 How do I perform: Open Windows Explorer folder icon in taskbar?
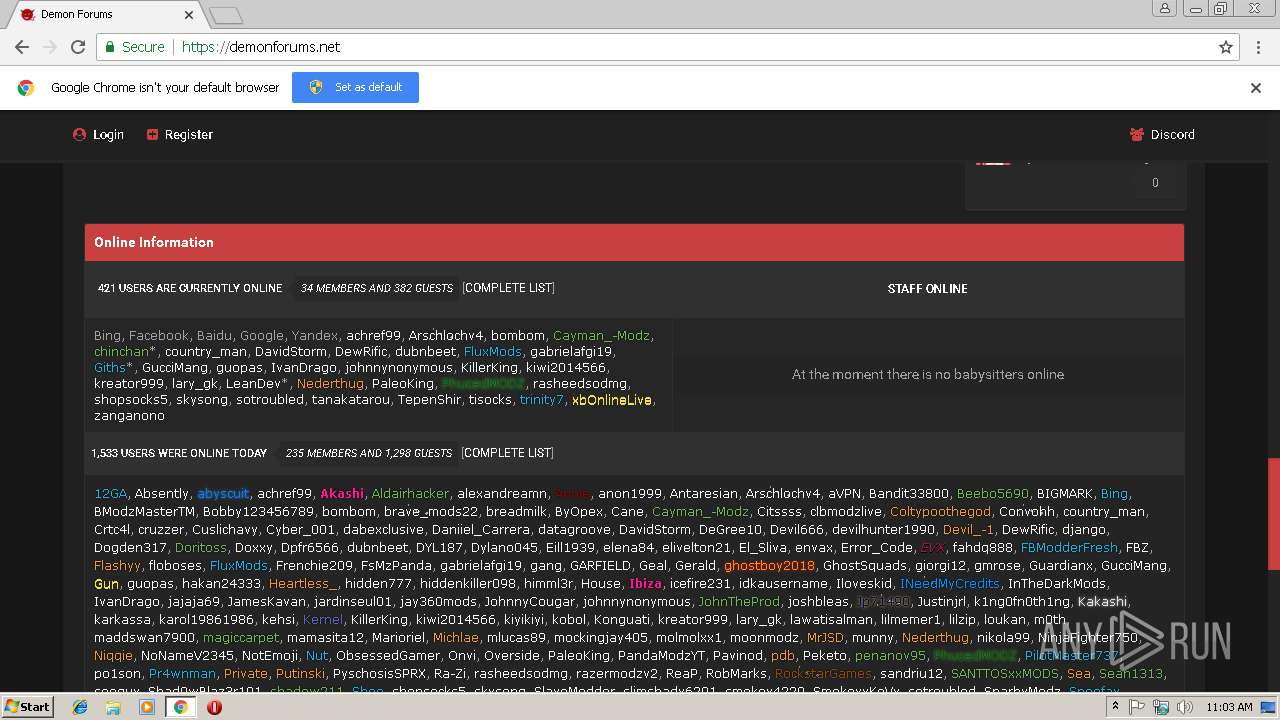coord(113,707)
